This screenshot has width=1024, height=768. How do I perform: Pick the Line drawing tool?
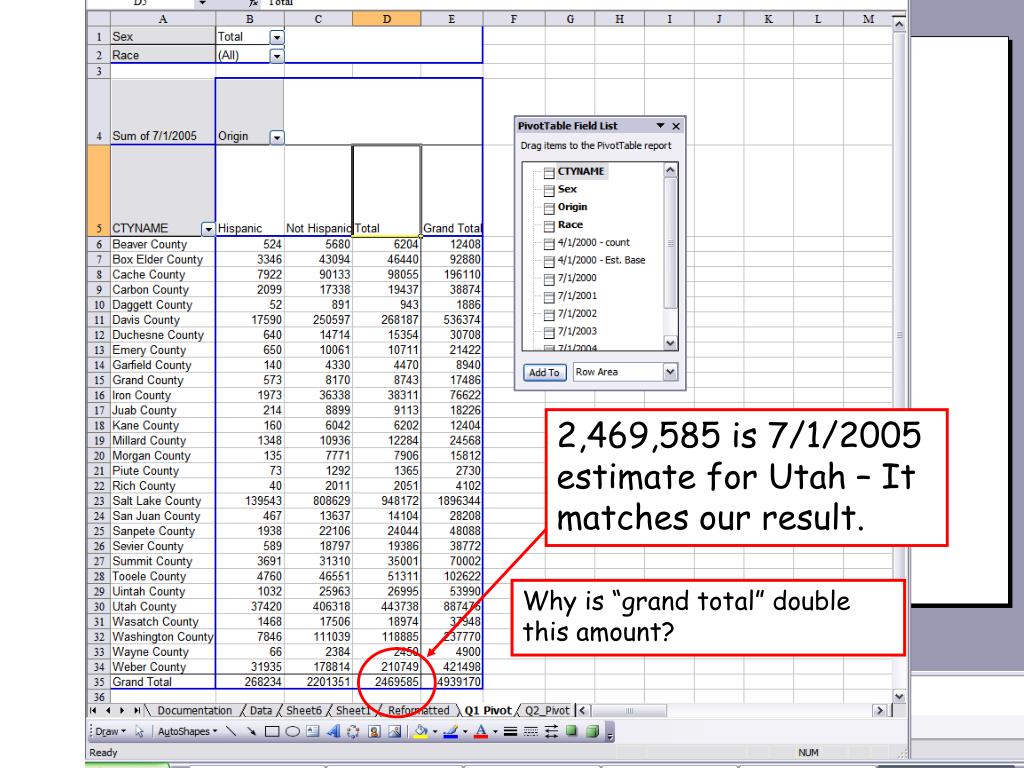pyautogui.click(x=231, y=731)
